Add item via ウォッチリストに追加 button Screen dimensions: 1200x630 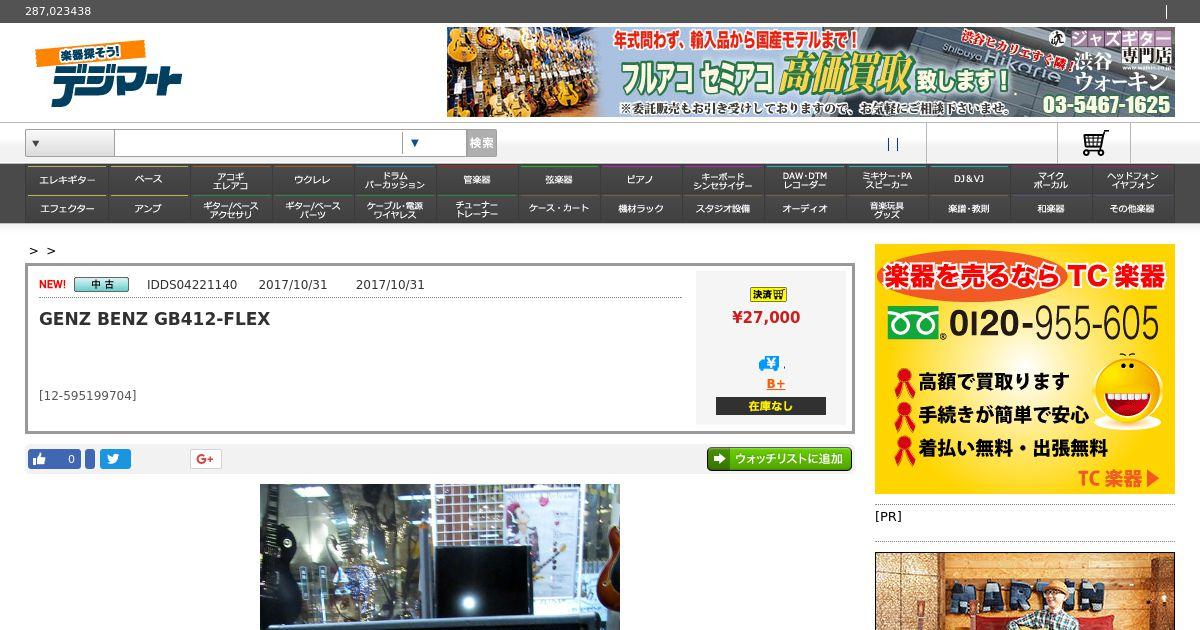779,459
